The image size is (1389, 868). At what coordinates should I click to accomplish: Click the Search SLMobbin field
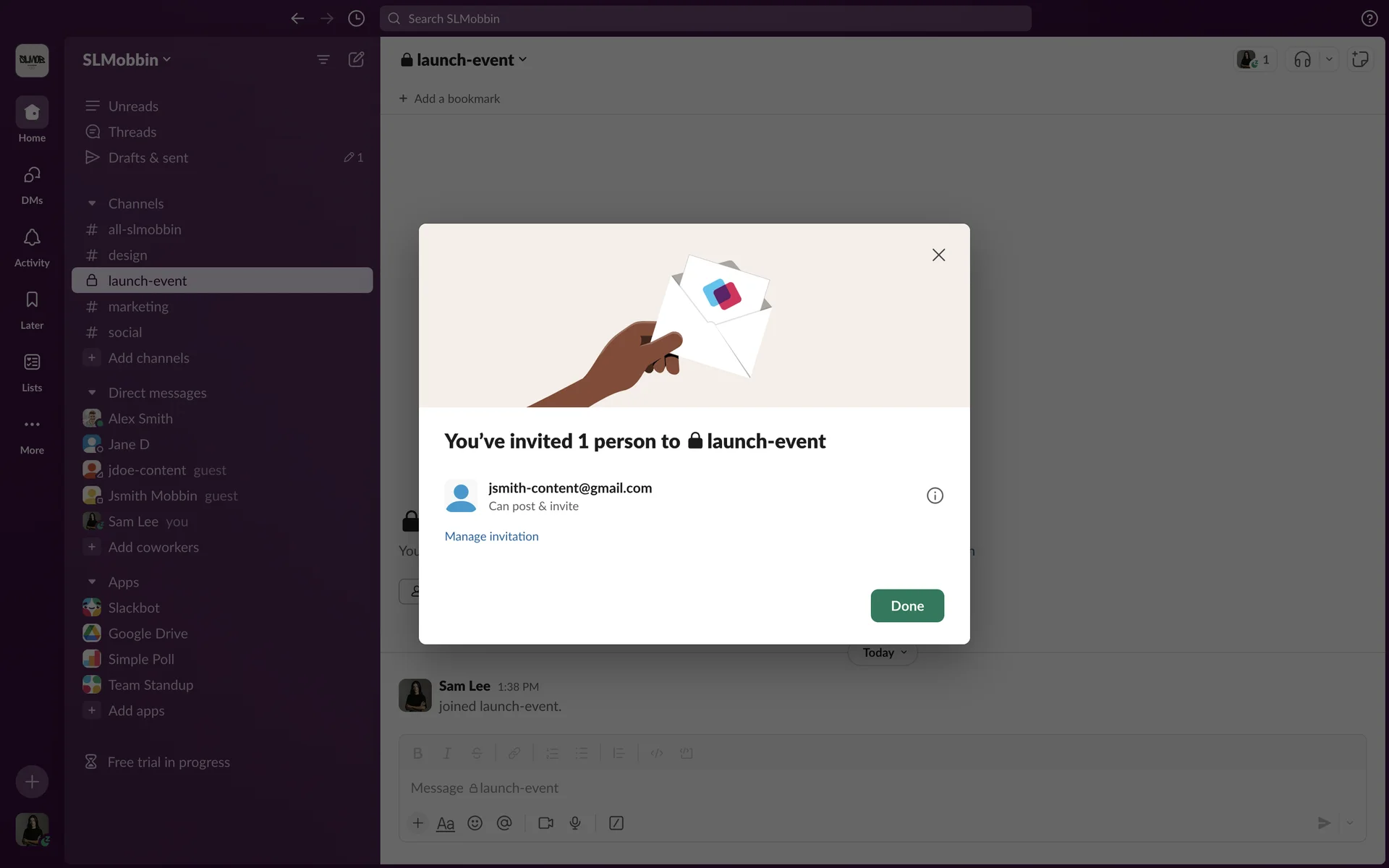705,19
